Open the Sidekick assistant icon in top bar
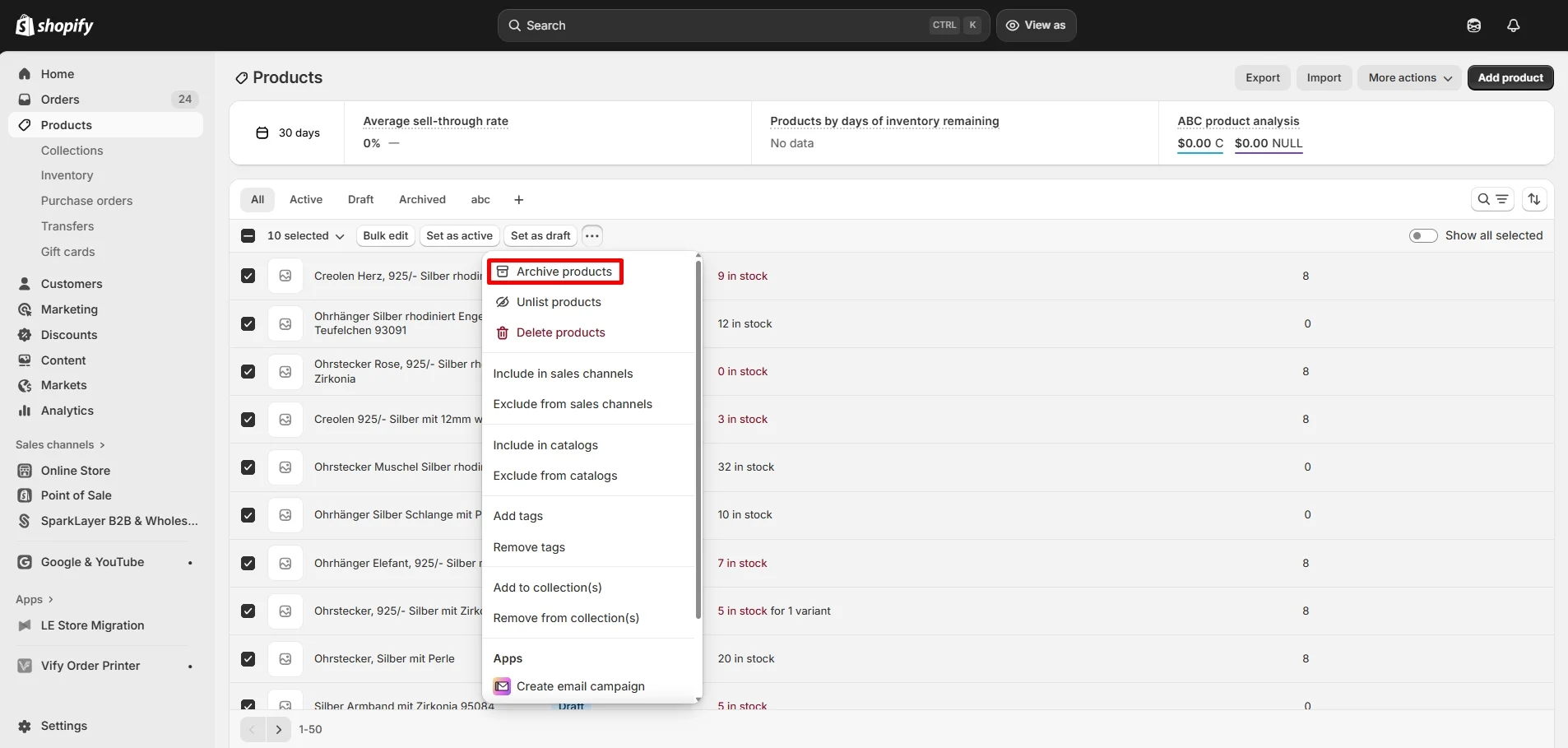This screenshot has height=748, width=1568. [x=1473, y=26]
